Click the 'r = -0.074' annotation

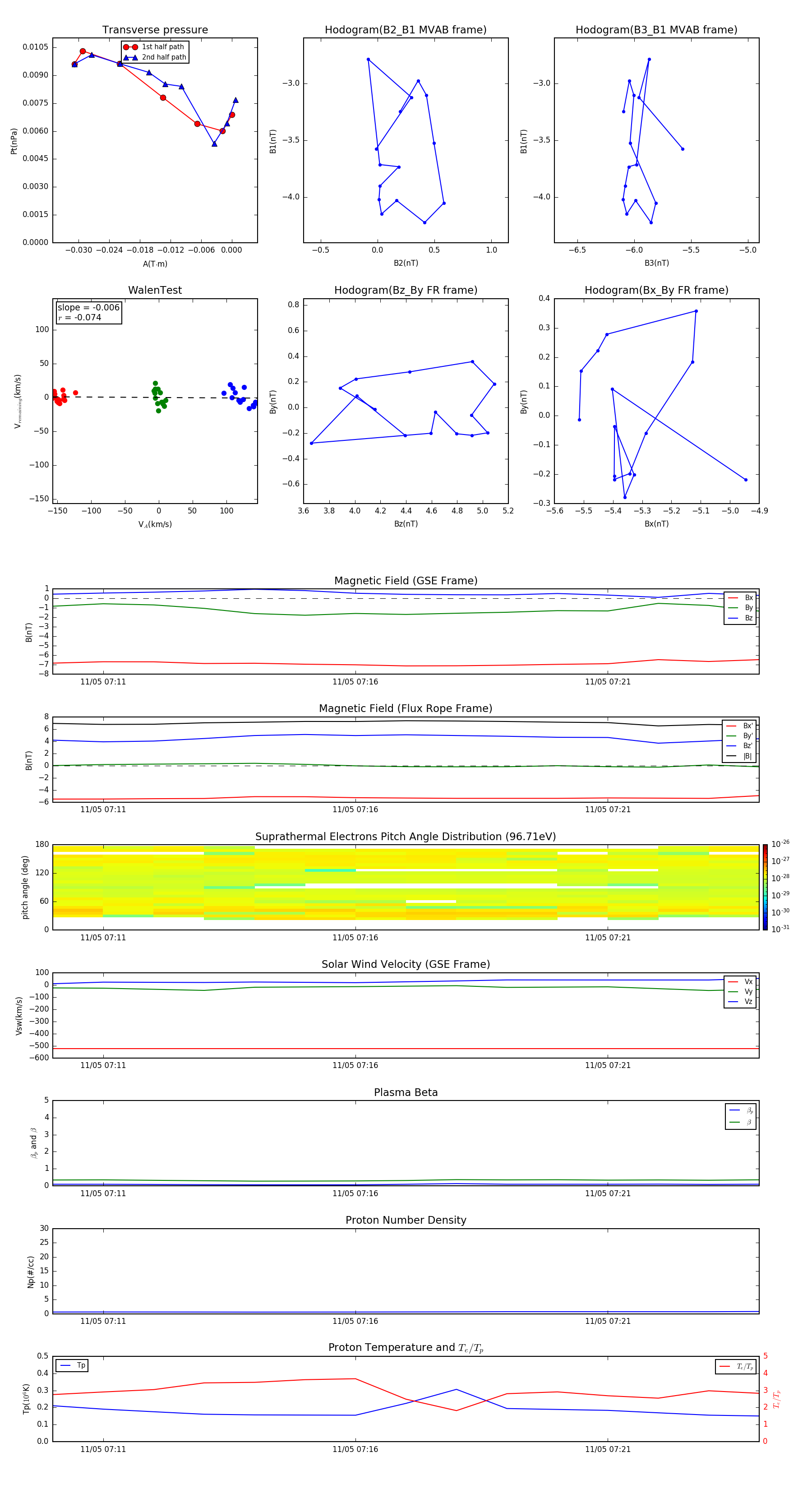click(x=80, y=317)
